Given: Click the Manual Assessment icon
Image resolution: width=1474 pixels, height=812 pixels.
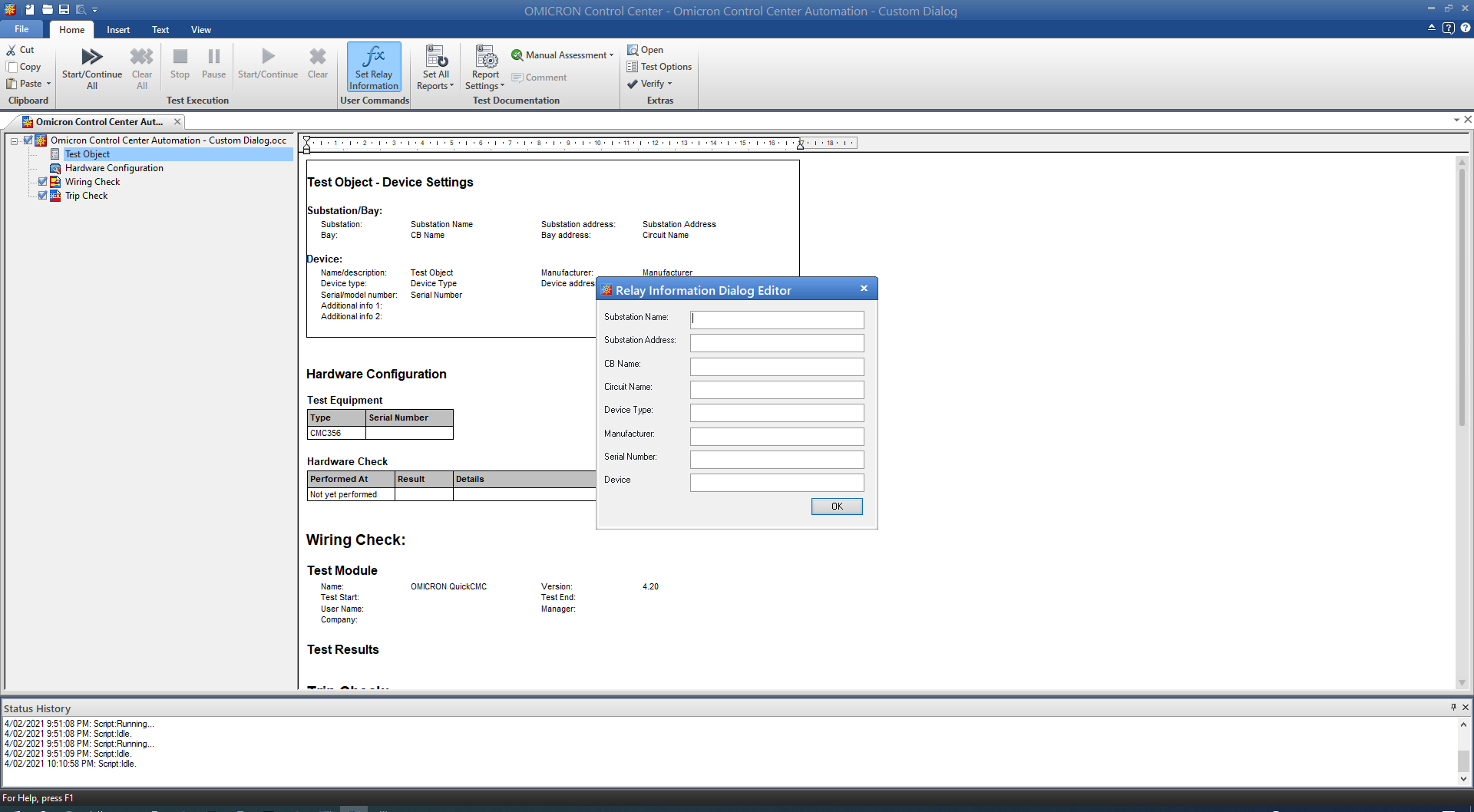Looking at the screenshot, I should (517, 55).
